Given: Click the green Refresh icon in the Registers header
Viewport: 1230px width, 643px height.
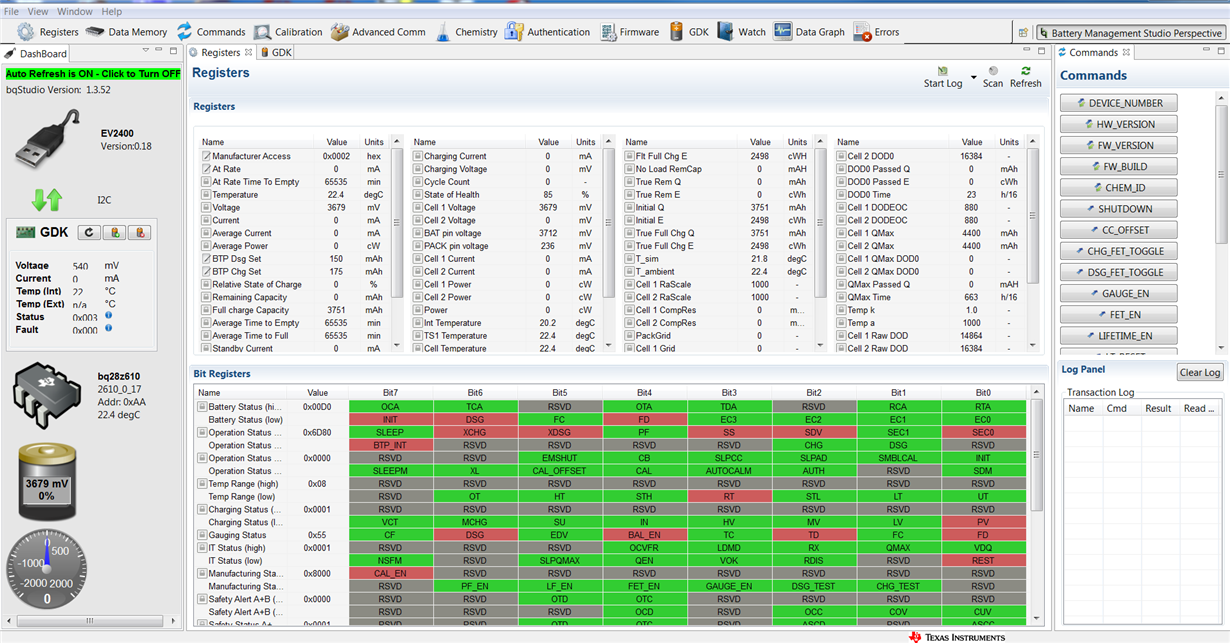Looking at the screenshot, I should (x=1026, y=71).
